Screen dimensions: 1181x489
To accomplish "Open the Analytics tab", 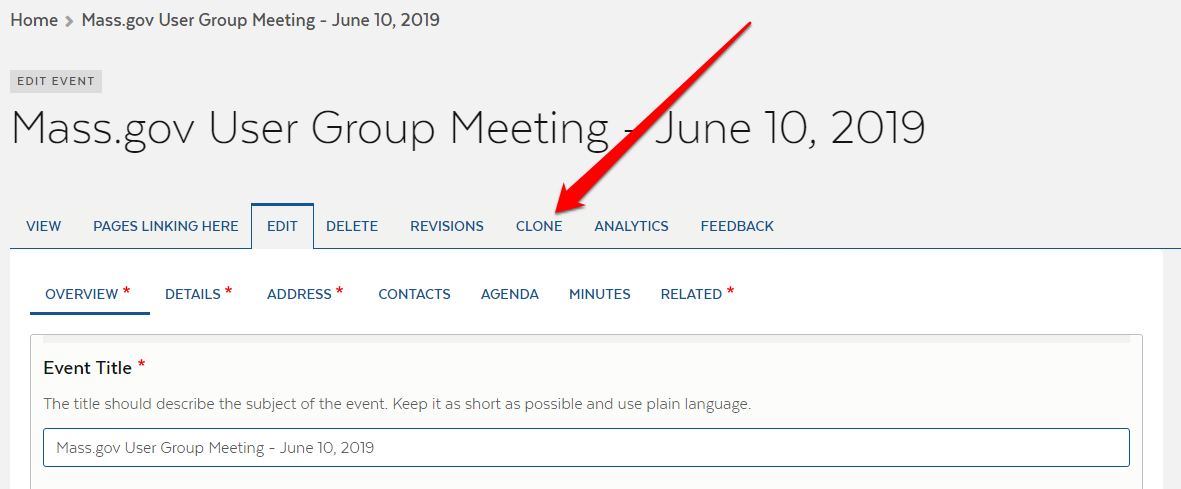I will (631, 226).
